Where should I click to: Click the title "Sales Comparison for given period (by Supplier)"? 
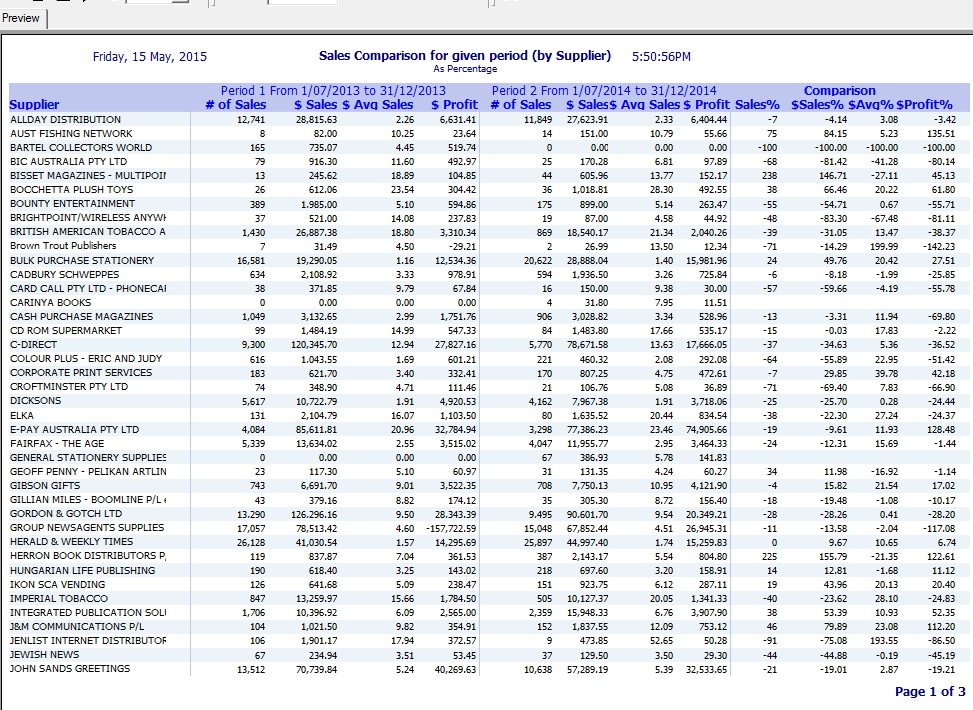point(465,56)
